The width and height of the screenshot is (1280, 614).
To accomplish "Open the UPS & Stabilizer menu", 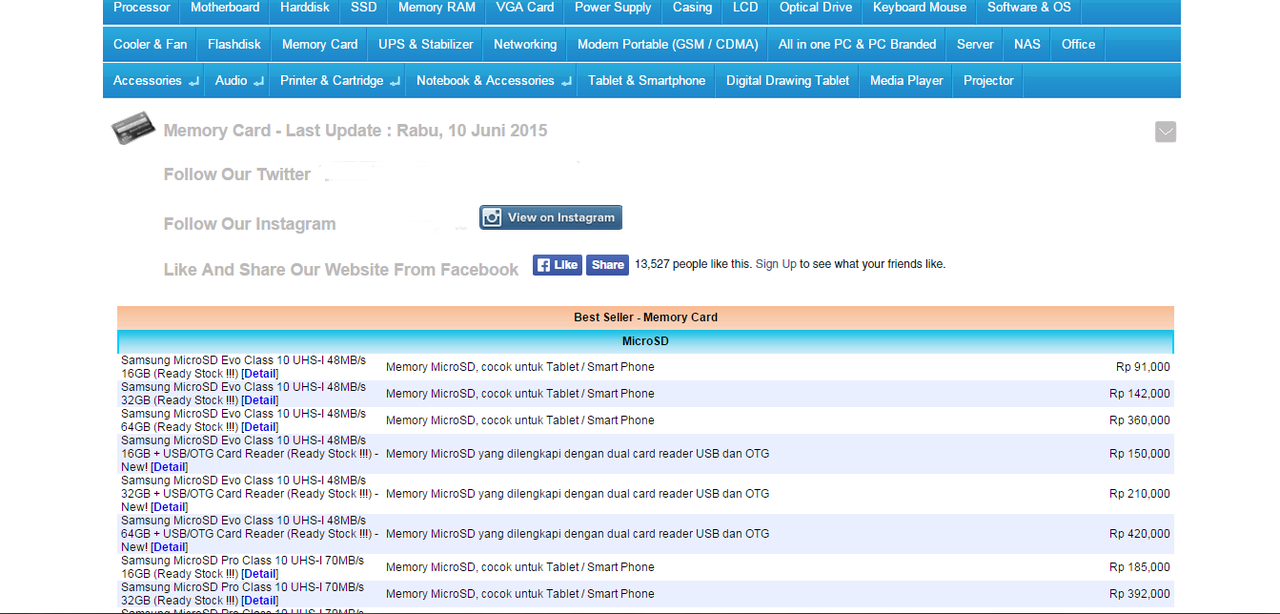I will pos(426,44).
